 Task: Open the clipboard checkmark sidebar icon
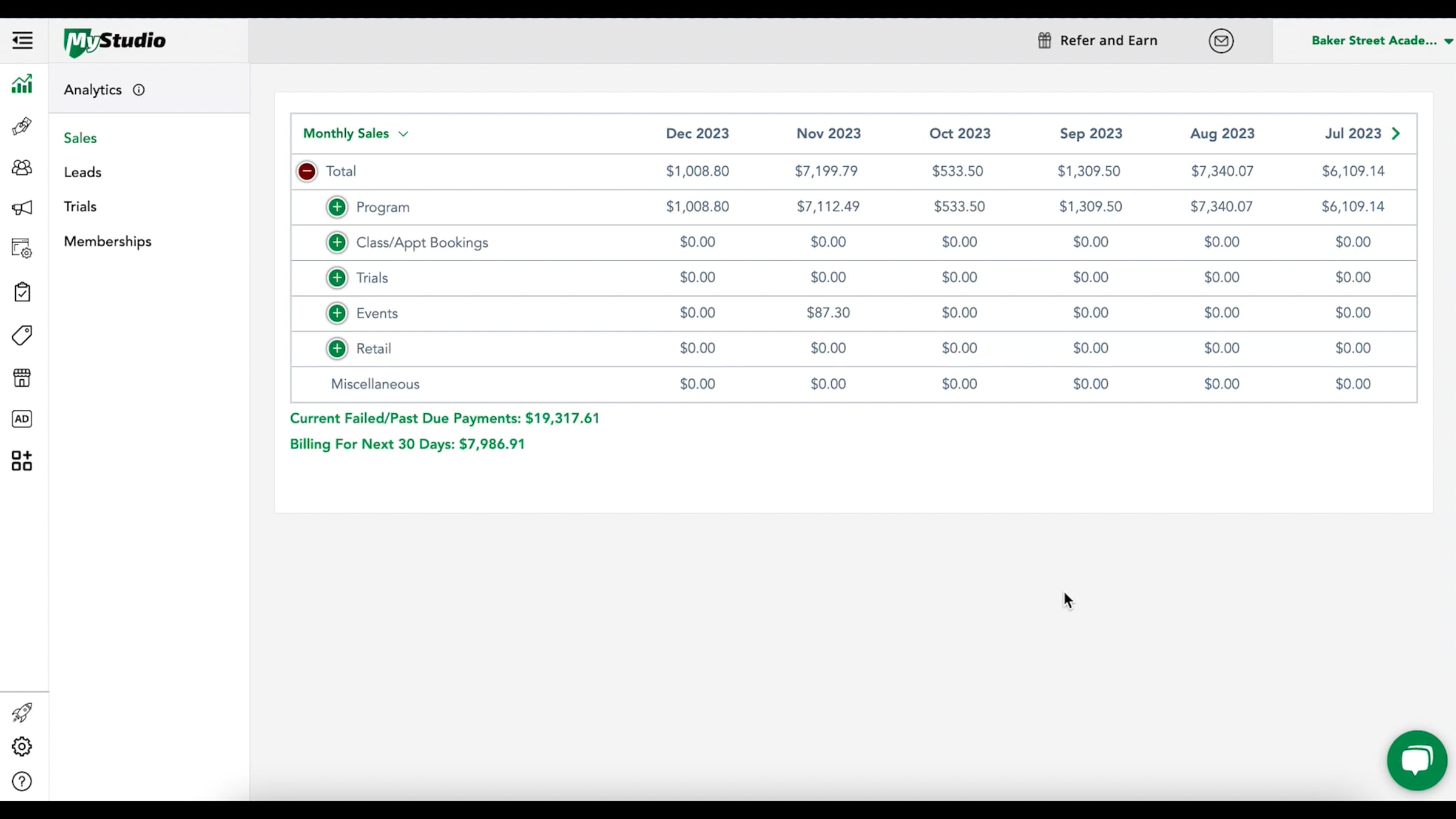pyautogui.click(x=22, y=292)
